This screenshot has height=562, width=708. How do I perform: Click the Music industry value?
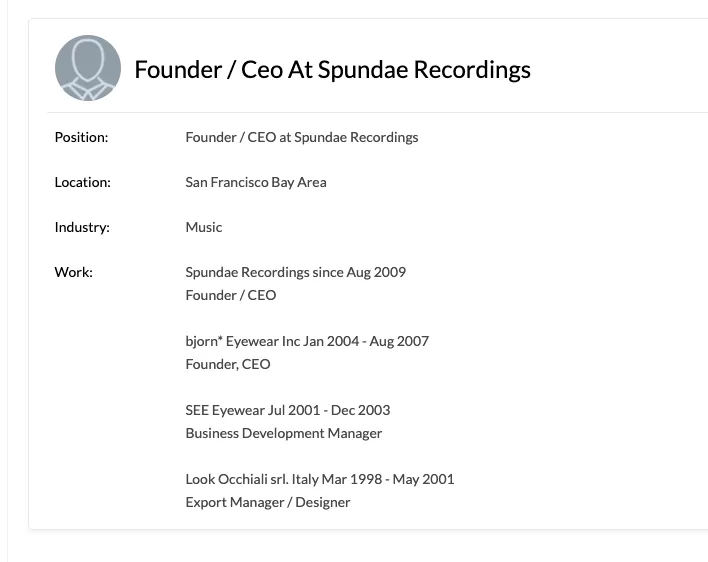click(x=204, y=227)
